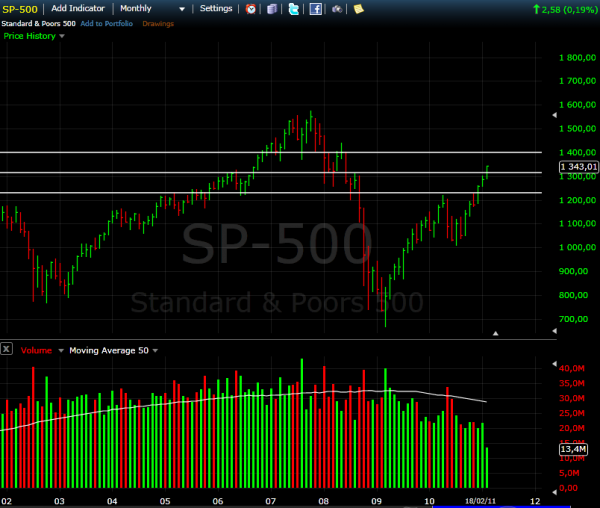
Task: Click the Standard & Poors 500 name text
Action: (38, 23)
